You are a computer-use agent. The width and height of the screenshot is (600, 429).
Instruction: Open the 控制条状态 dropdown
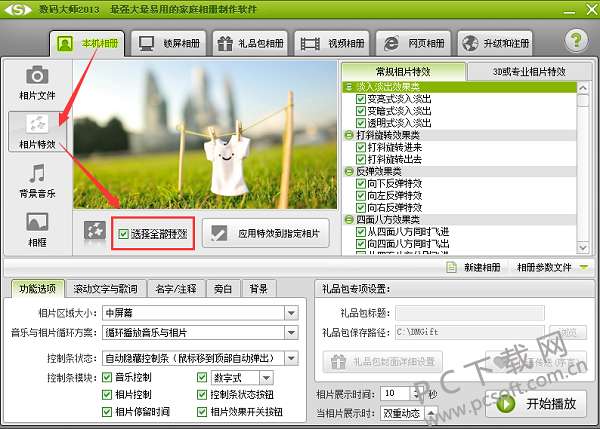click(x=291, y=358)
